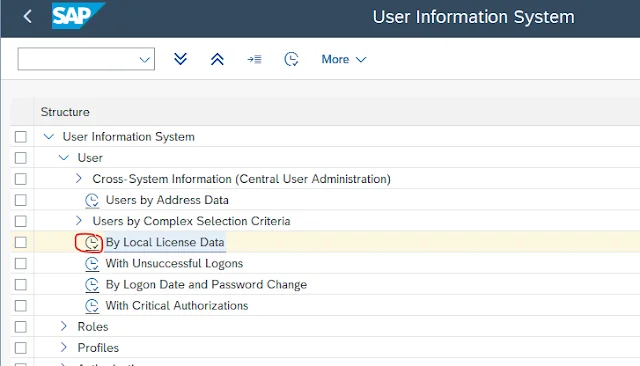Click the SAP logo
Viewport: 640px width, 366px height.
pyautogui.click(x=78, y=16)
